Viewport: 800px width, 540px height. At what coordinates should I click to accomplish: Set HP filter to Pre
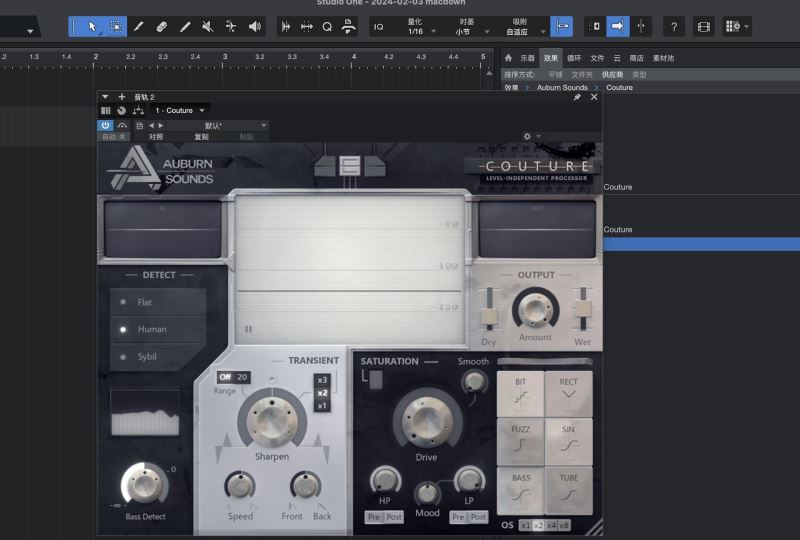pos(374,517)
